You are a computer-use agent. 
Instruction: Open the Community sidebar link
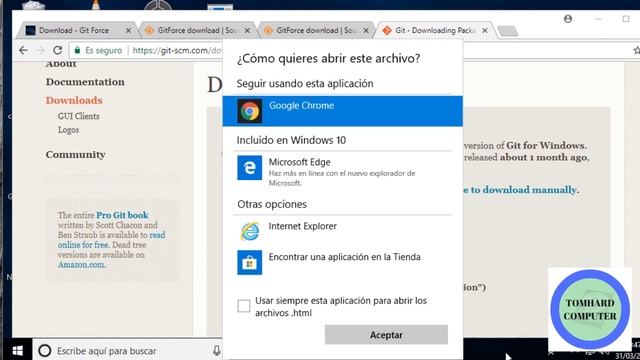76,154
